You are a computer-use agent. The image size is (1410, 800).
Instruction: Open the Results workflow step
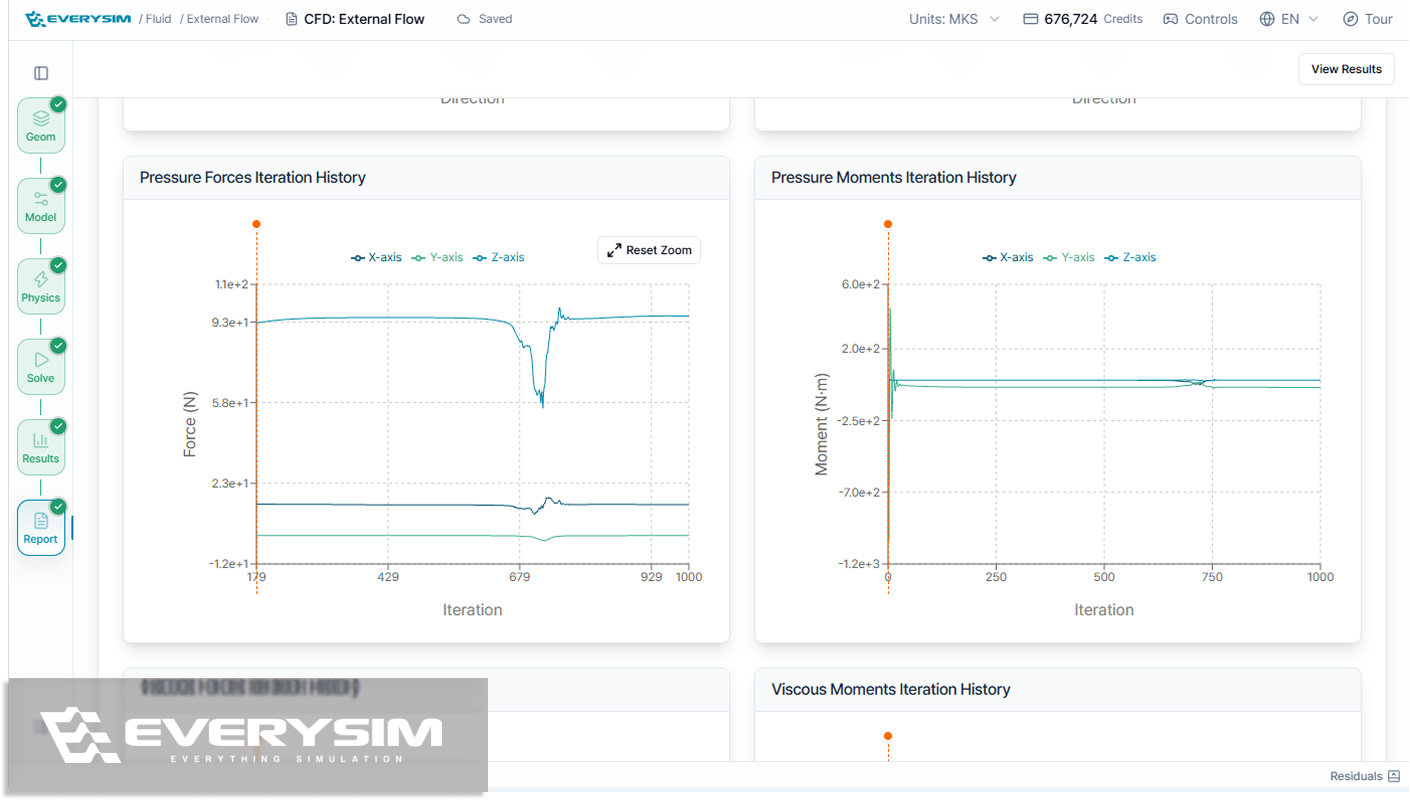[x=41, y=448]
